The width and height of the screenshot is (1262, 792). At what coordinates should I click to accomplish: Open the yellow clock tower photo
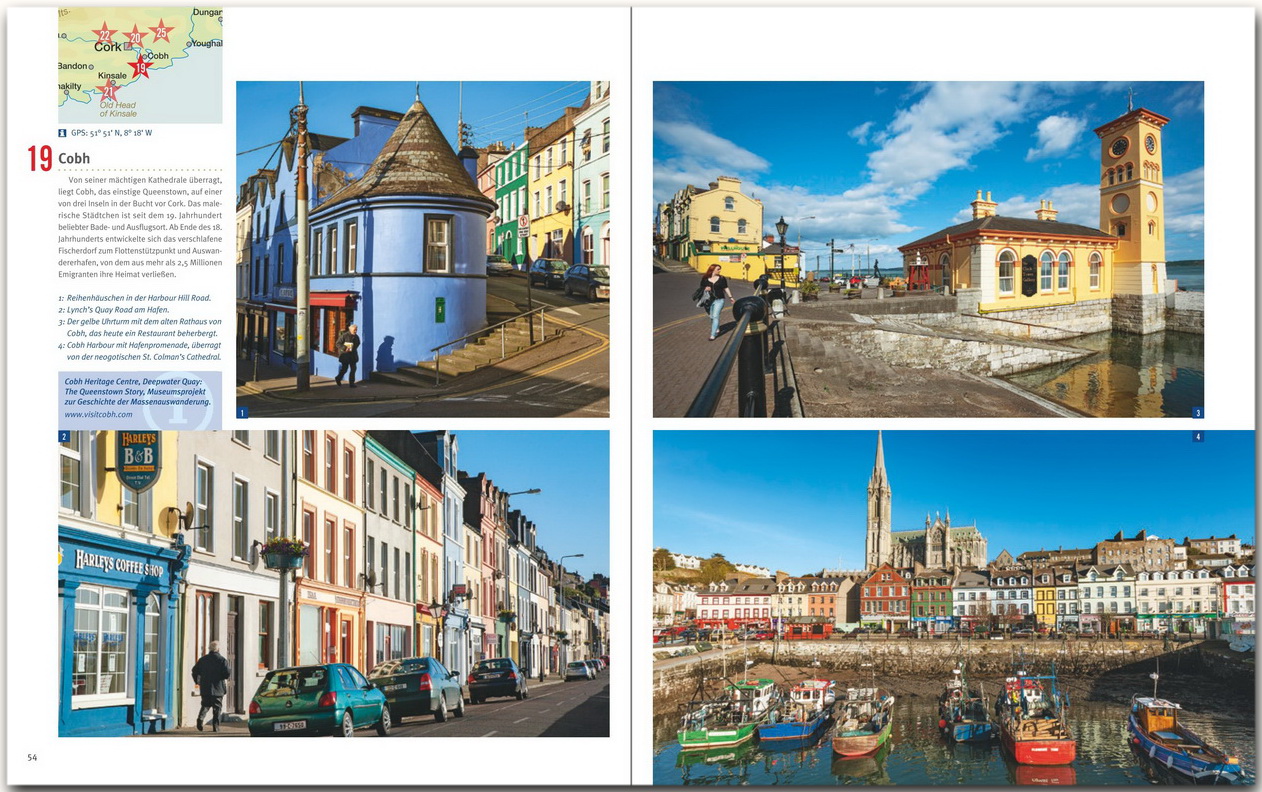(x=928, y=249)
